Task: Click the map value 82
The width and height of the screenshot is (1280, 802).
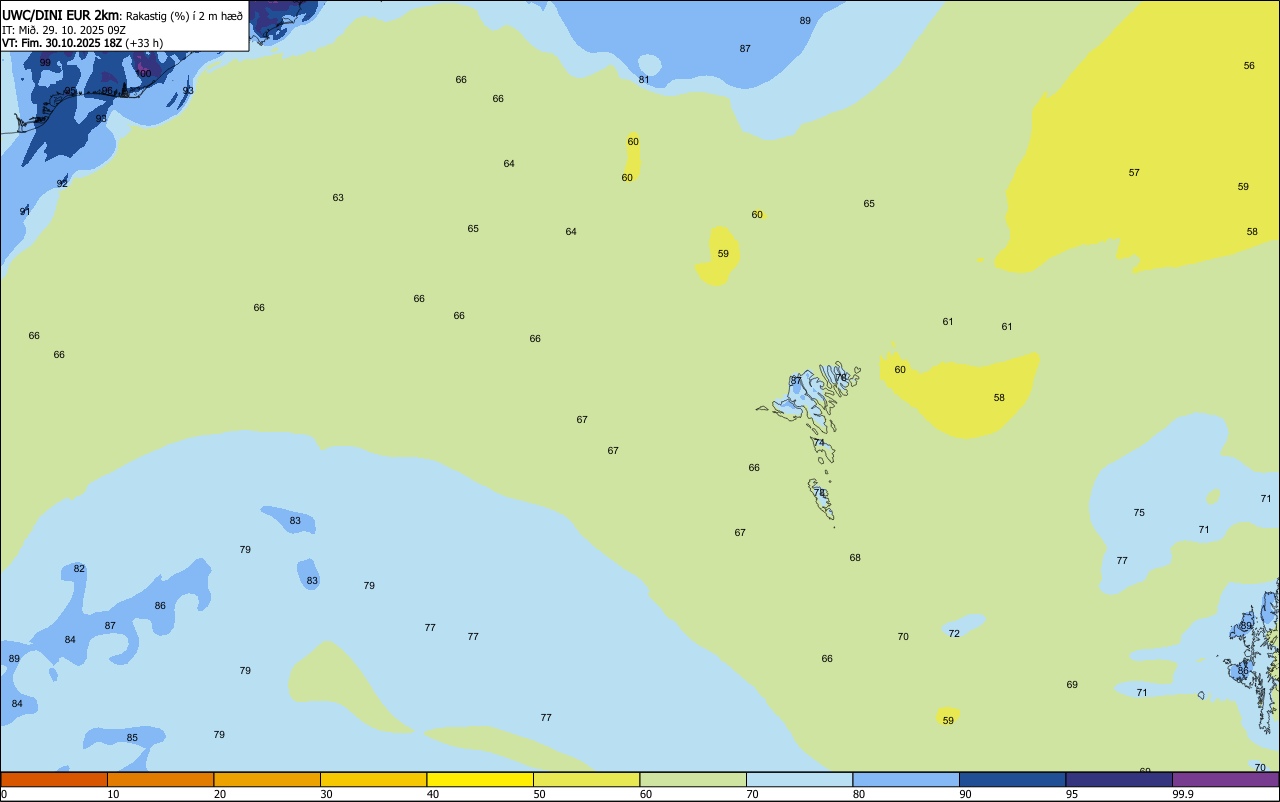Action: click(x=79, y=568)
